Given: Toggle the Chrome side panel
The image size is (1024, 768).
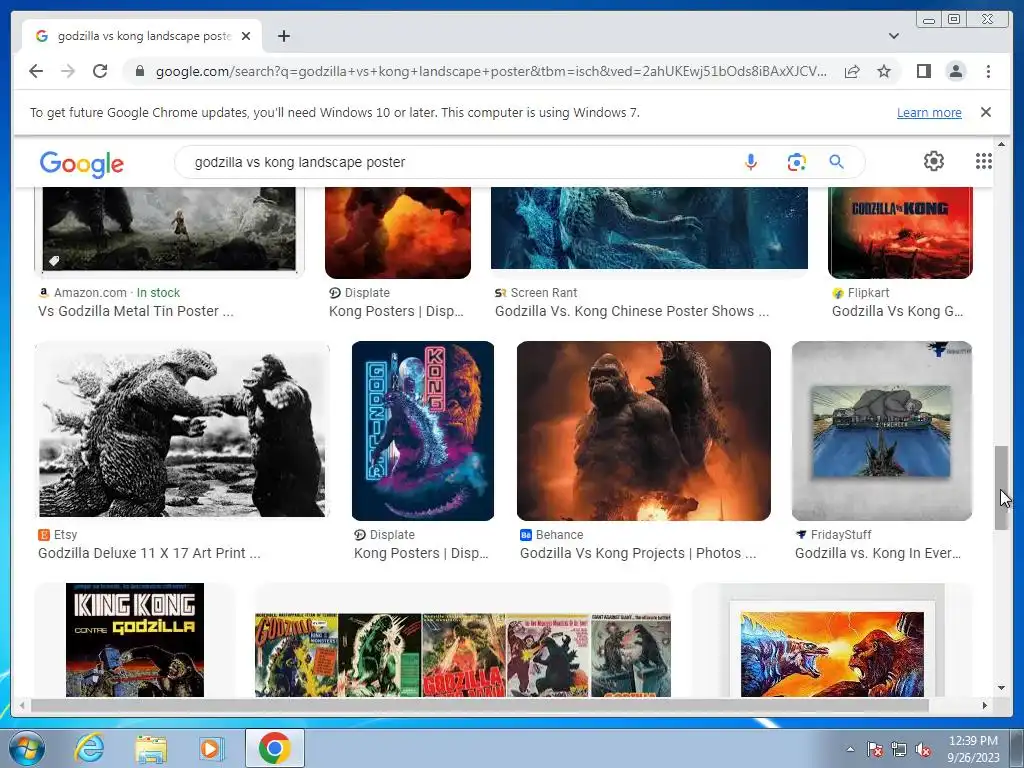Looking at the screenshot, I should coord(923,71).
